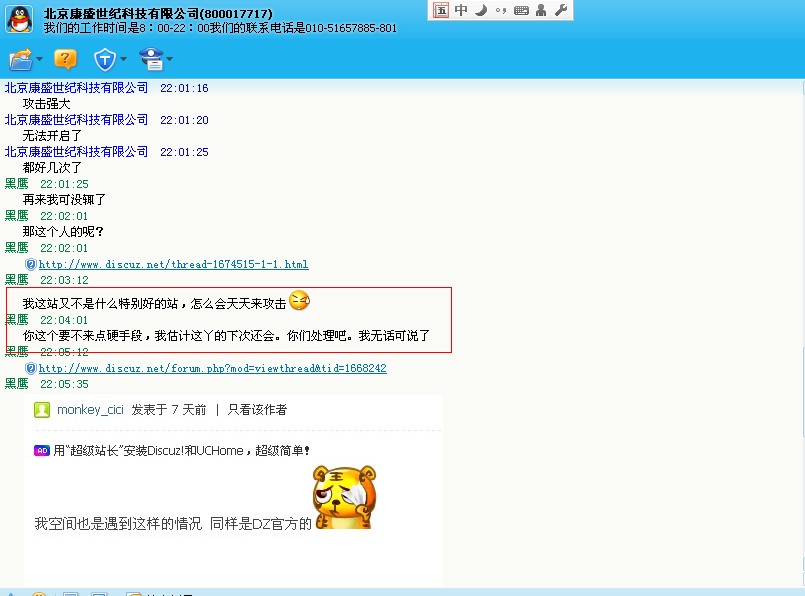Toggle the punctuation mode icon in IME bar
This screenshot has width=805, height=596.
[x=501, y=10]
